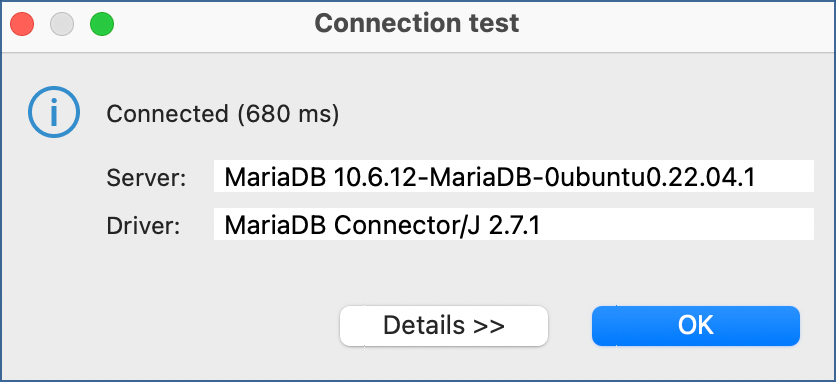Confirm the dialog with the OK button

coord(696,325)
